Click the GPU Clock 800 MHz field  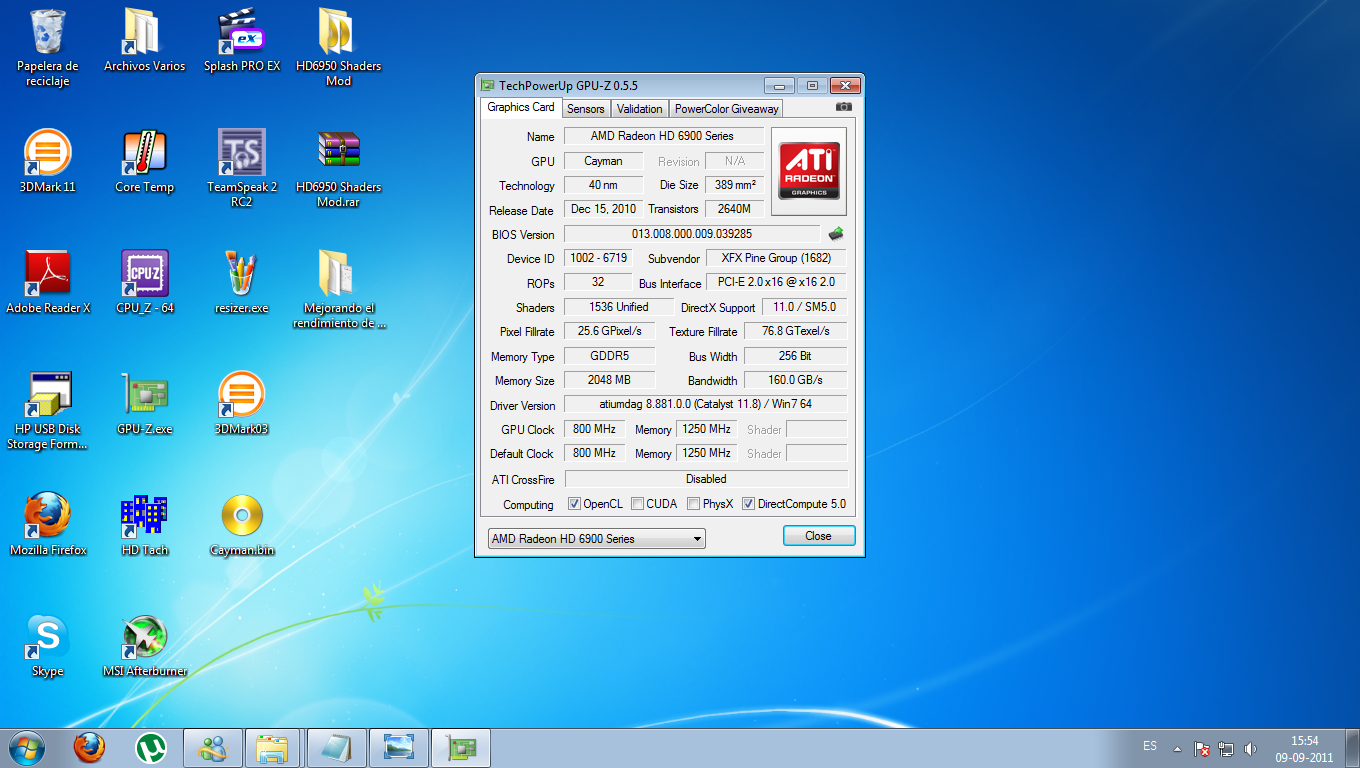[x=595, y=429]
